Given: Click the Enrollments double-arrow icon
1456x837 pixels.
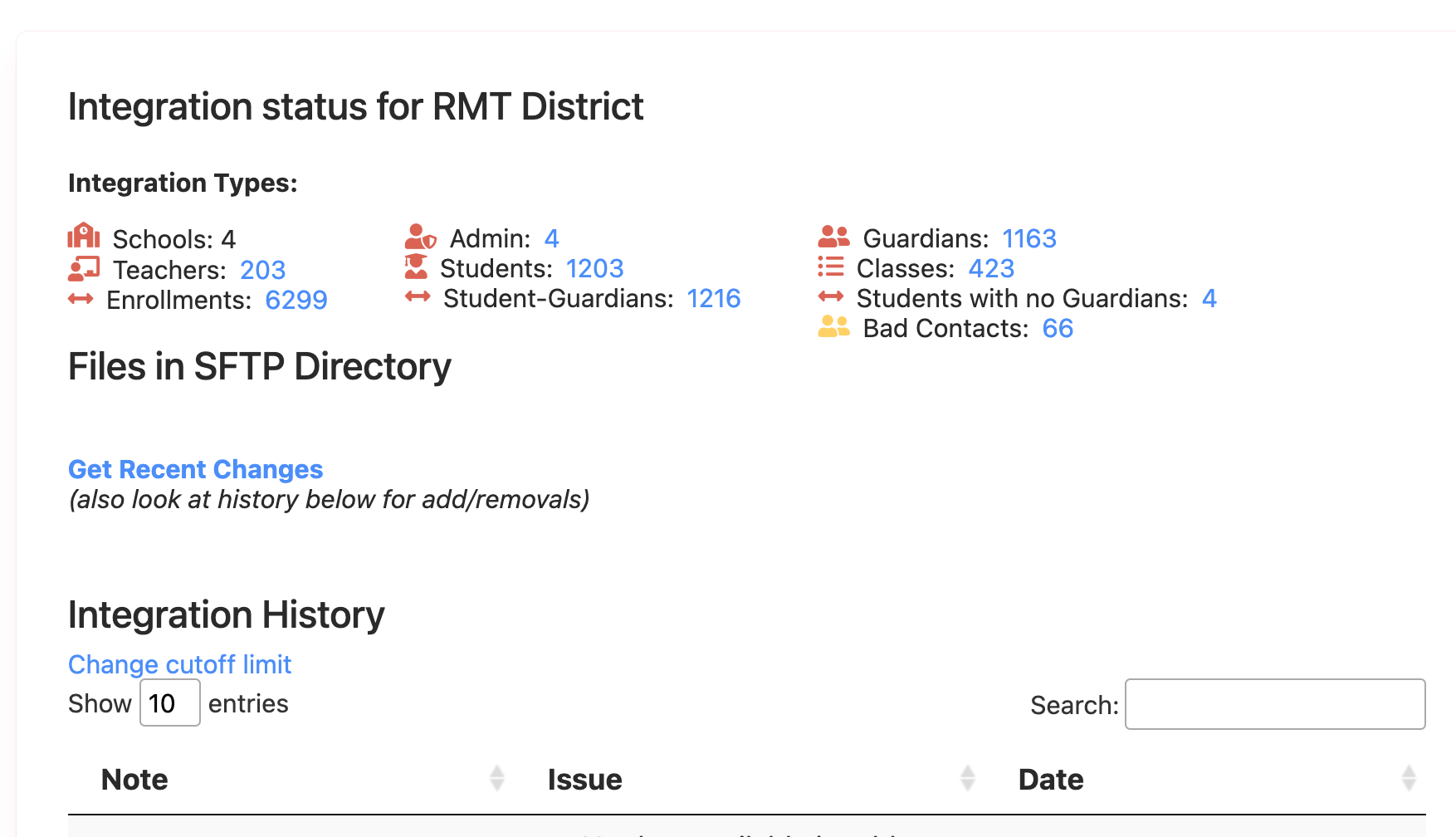Looking at the screenshot, I should [81, 299].
